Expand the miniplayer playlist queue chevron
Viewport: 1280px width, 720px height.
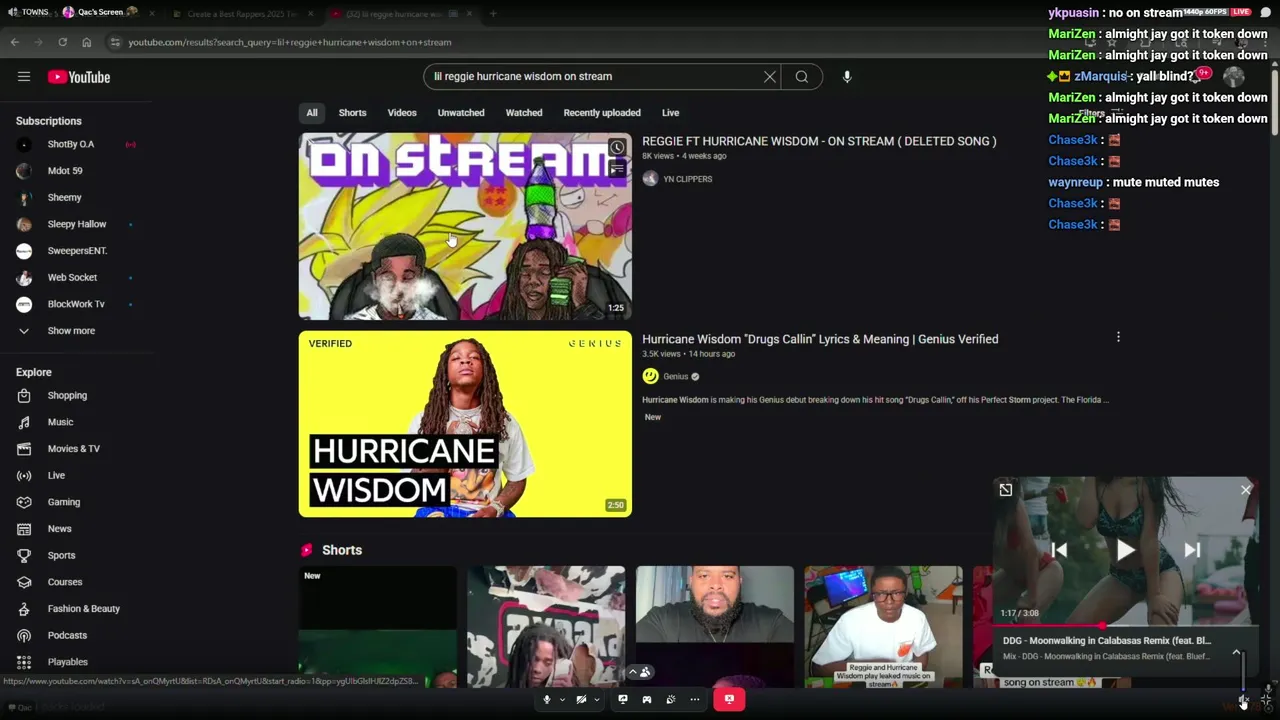coord(1236,652)
